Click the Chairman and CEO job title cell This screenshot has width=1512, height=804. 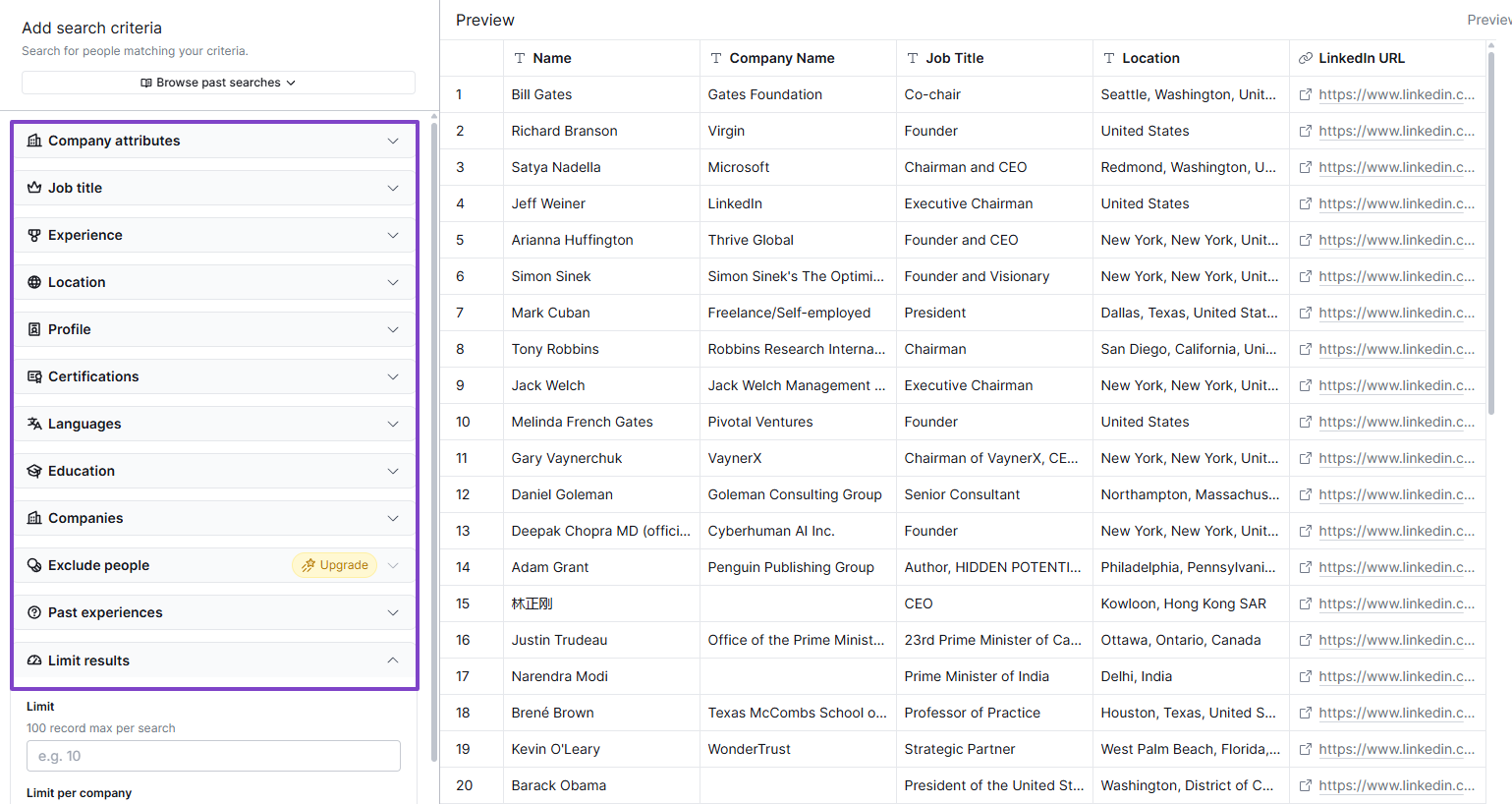[994, 167]
